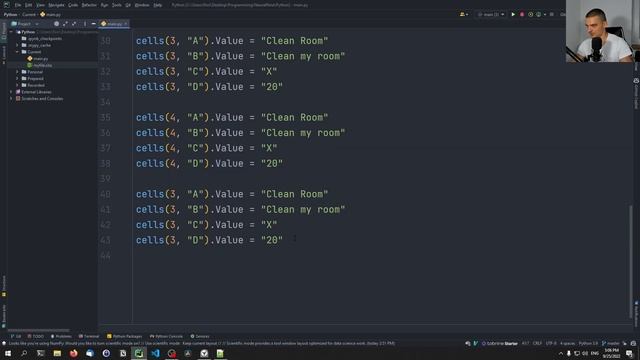Screen dimensions: 640x360
Task: Open the File menu
Action: pyautogui.click(x=18, y=5)
